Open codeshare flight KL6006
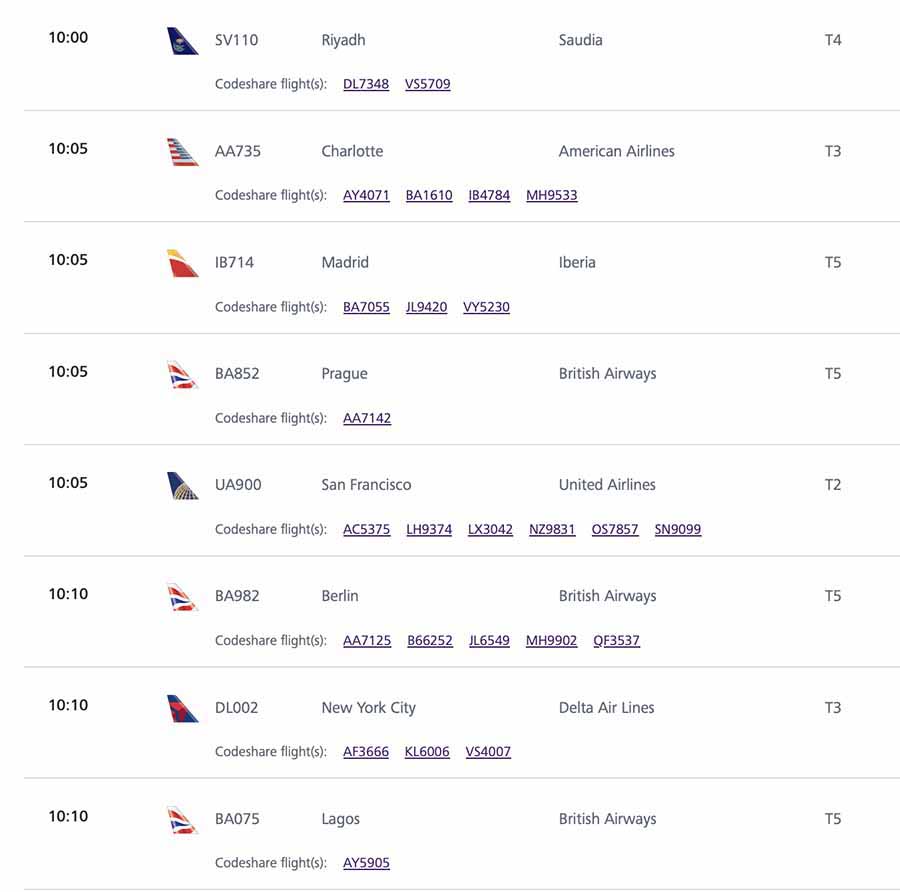 (x=427, y=752)
